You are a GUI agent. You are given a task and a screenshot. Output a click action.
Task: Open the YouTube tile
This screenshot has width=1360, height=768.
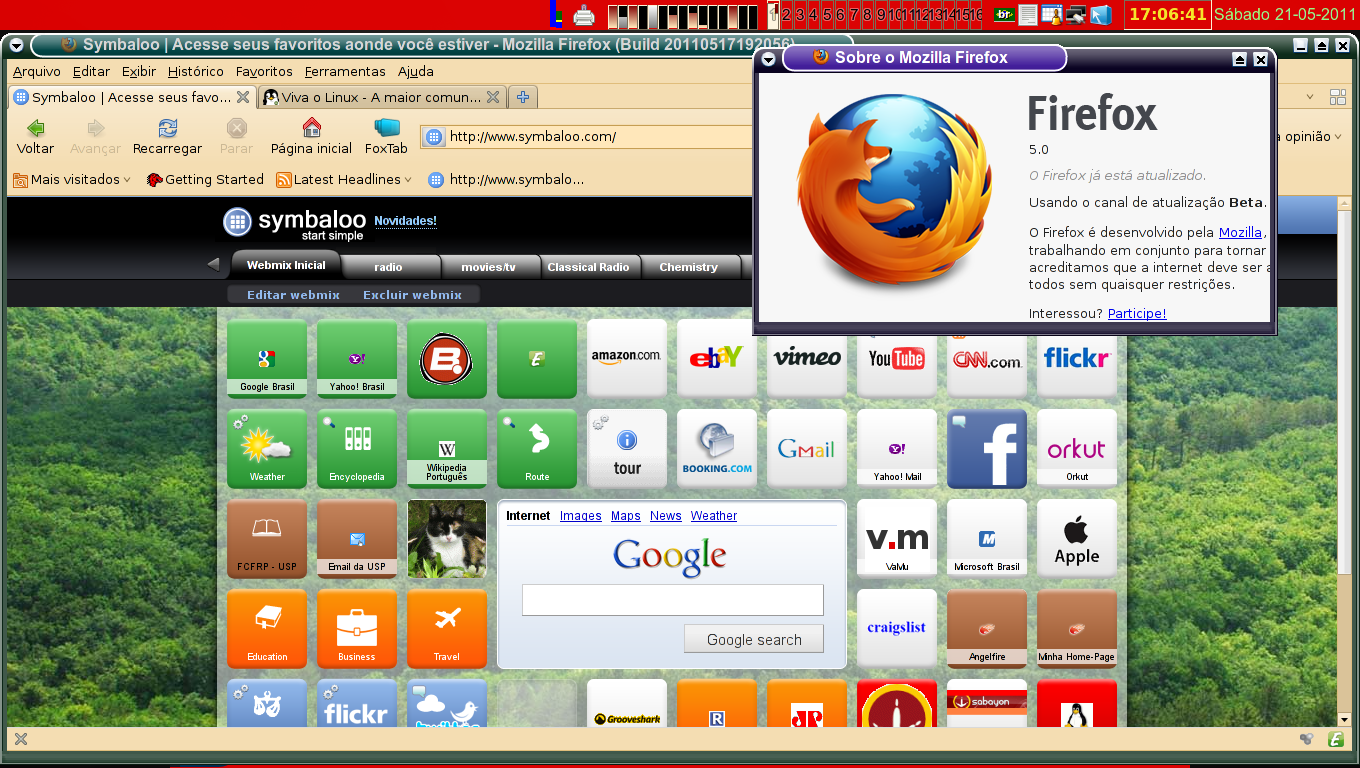coord(897,359)
